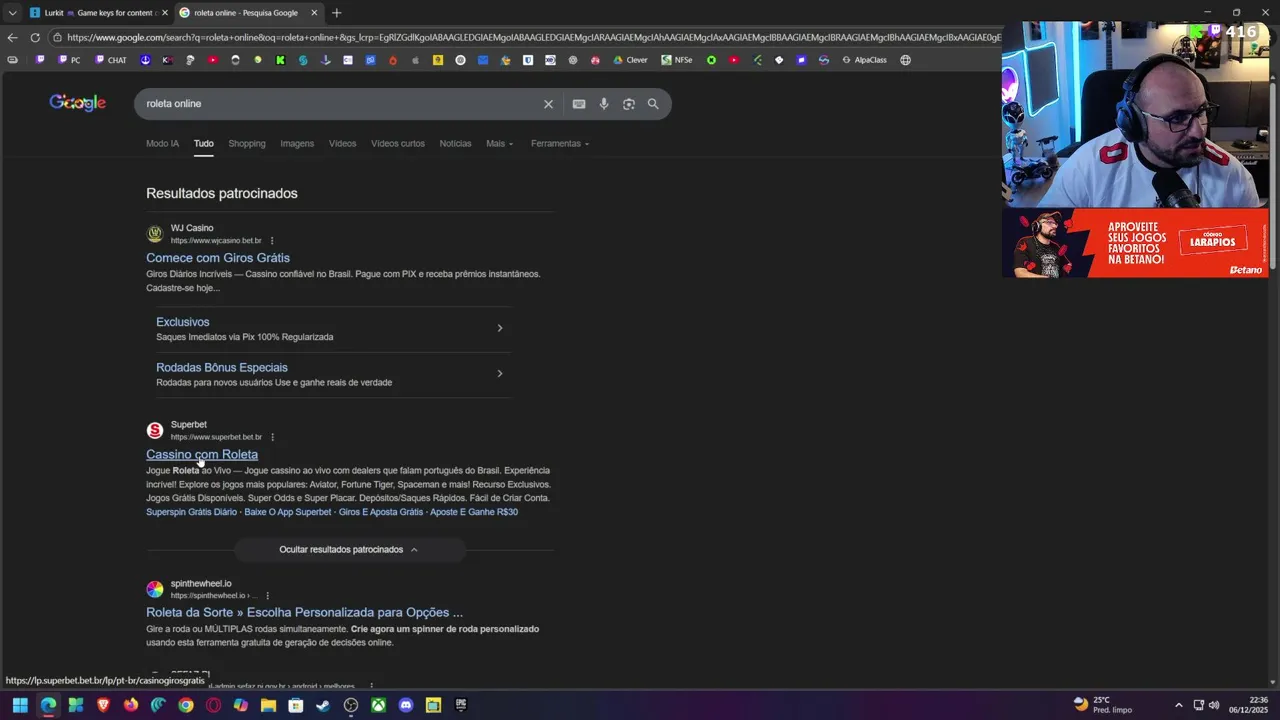The height and width of the screenshot is (720, 1280).
Task: Clear the search box with the X icon
Action: click(548, 104)
